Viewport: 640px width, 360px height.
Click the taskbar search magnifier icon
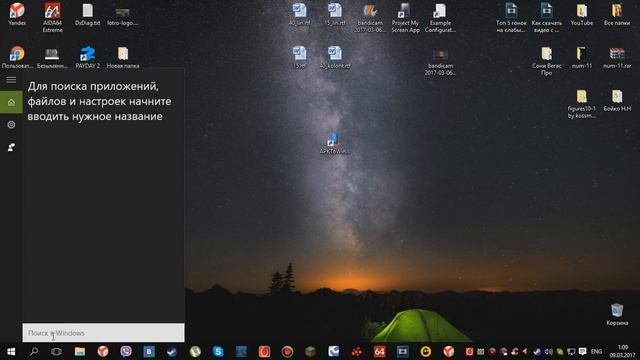(x=34, y=351)
